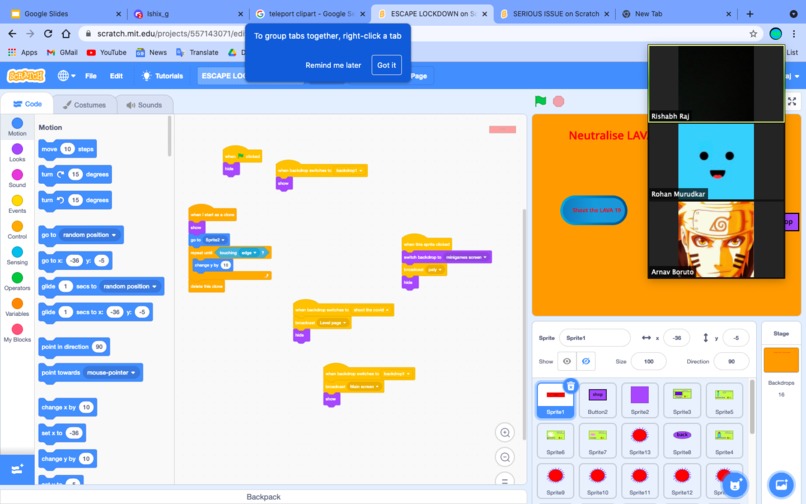Select the My Blocks category

click(x=17, y=333)
